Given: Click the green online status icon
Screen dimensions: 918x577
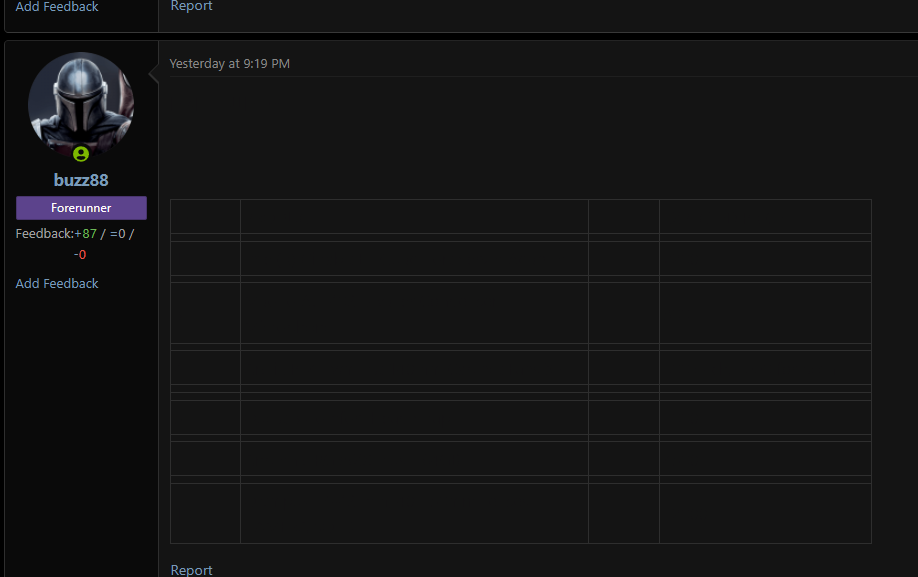Looking at the screenshot, I should [81, 154].
